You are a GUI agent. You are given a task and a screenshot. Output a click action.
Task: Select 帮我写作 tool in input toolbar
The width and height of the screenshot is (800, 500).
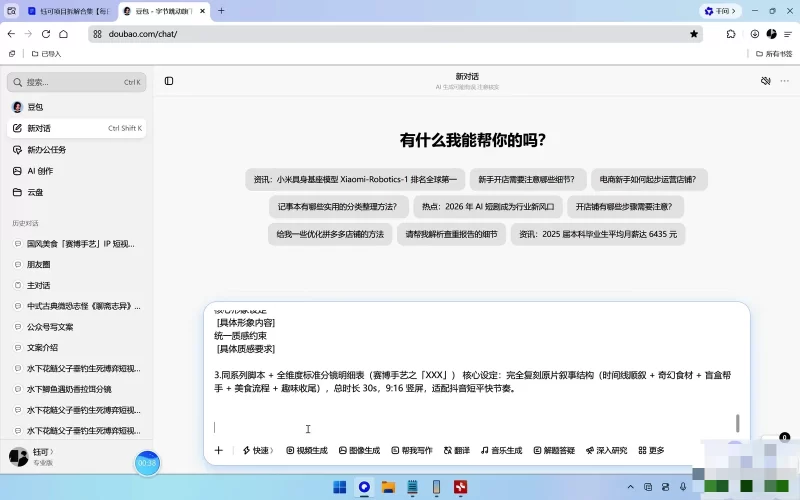[x=412, y=451]
